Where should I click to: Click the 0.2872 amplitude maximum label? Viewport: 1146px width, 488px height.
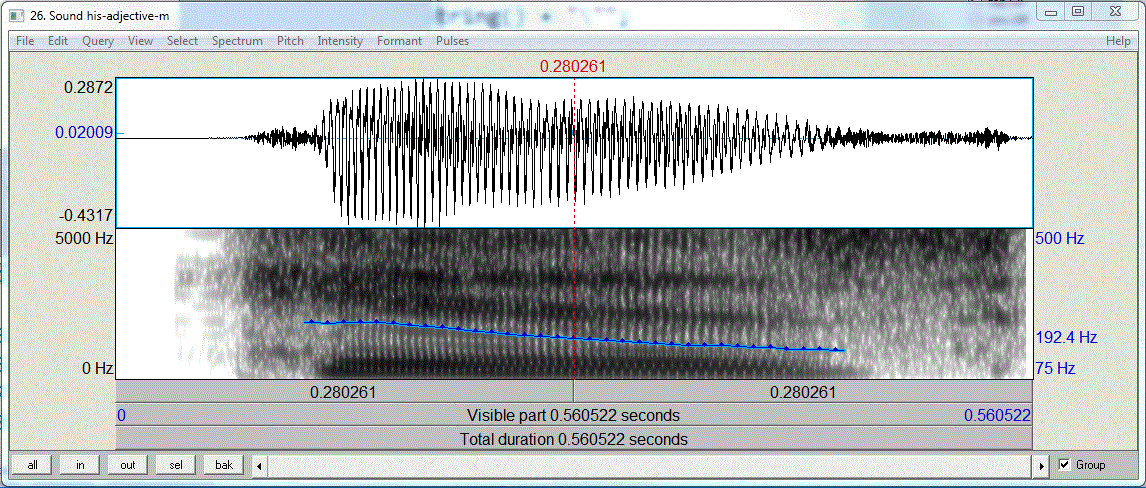pos(88,87)
